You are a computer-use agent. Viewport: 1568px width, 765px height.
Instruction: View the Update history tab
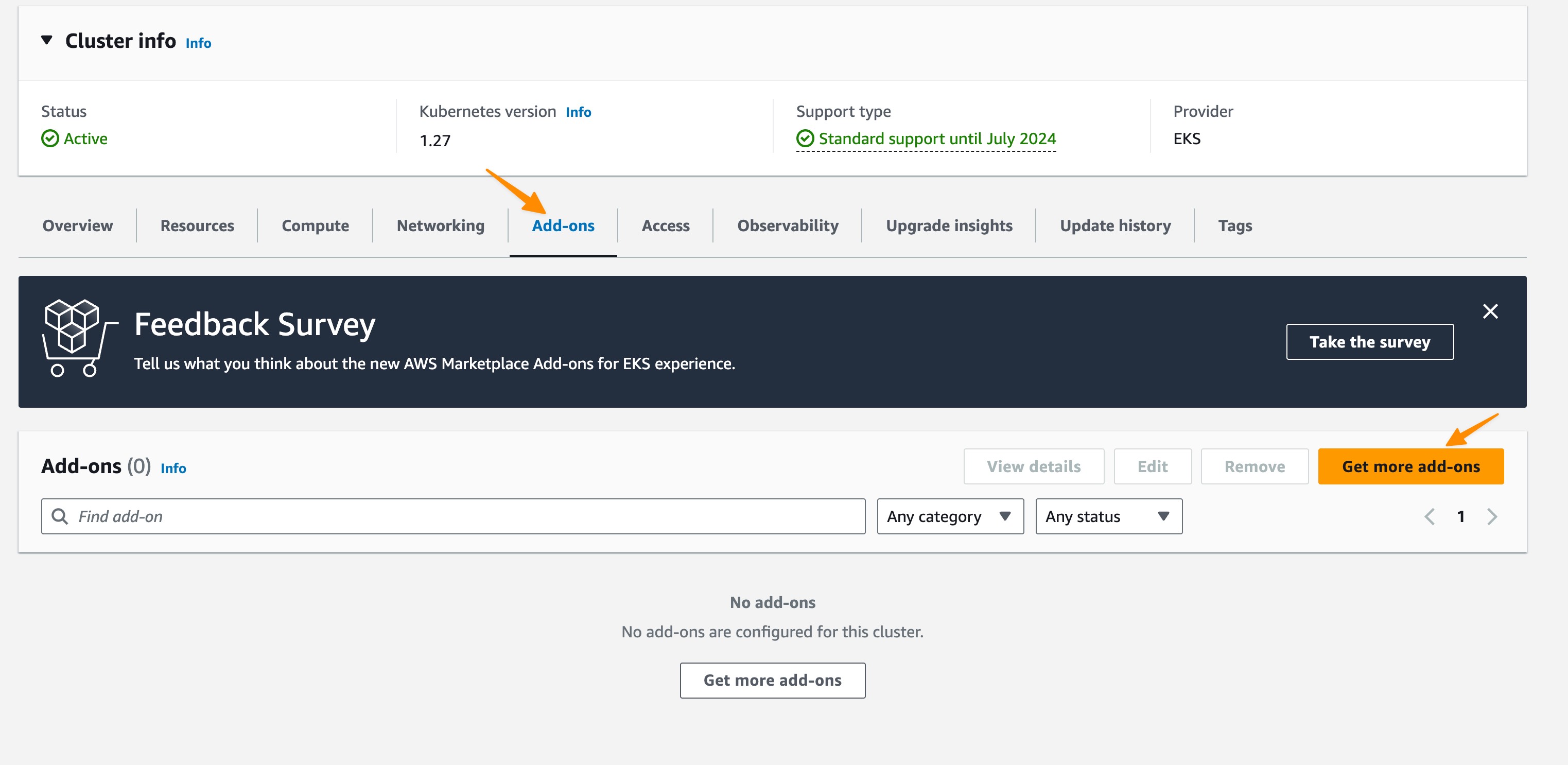pos(1115,226)
